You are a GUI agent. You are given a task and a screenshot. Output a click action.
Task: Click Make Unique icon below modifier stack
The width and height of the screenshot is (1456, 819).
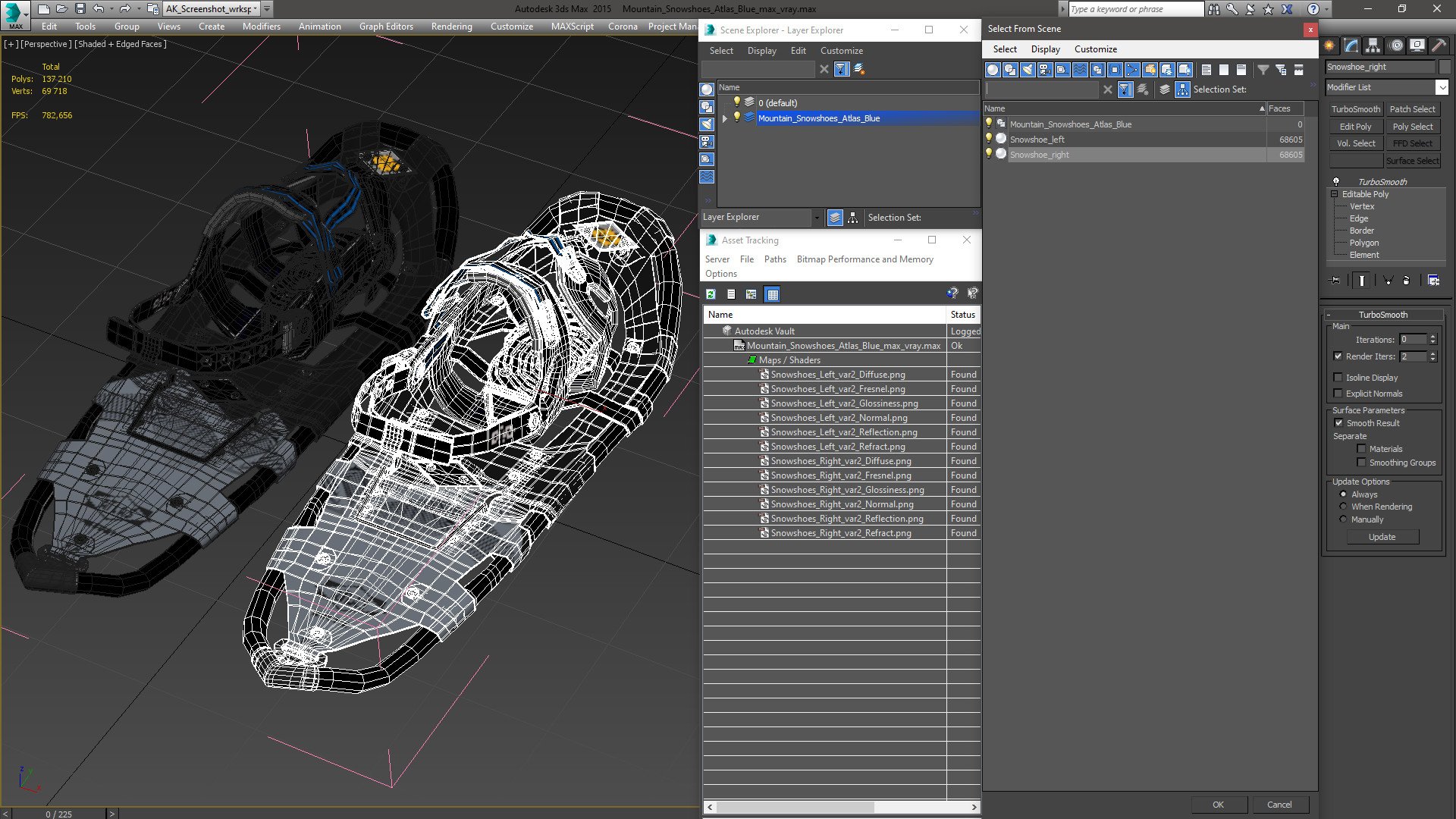pos(1389,281)
